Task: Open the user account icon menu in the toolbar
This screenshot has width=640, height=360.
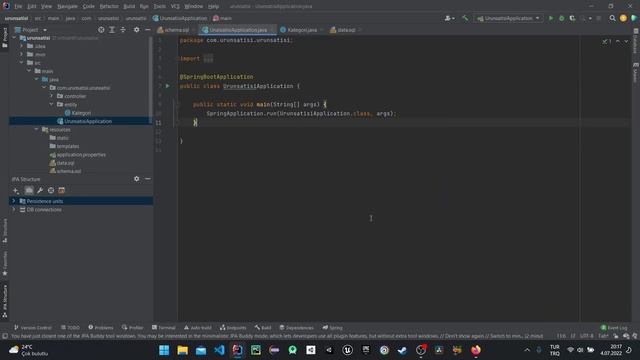Action: (449, 18)
